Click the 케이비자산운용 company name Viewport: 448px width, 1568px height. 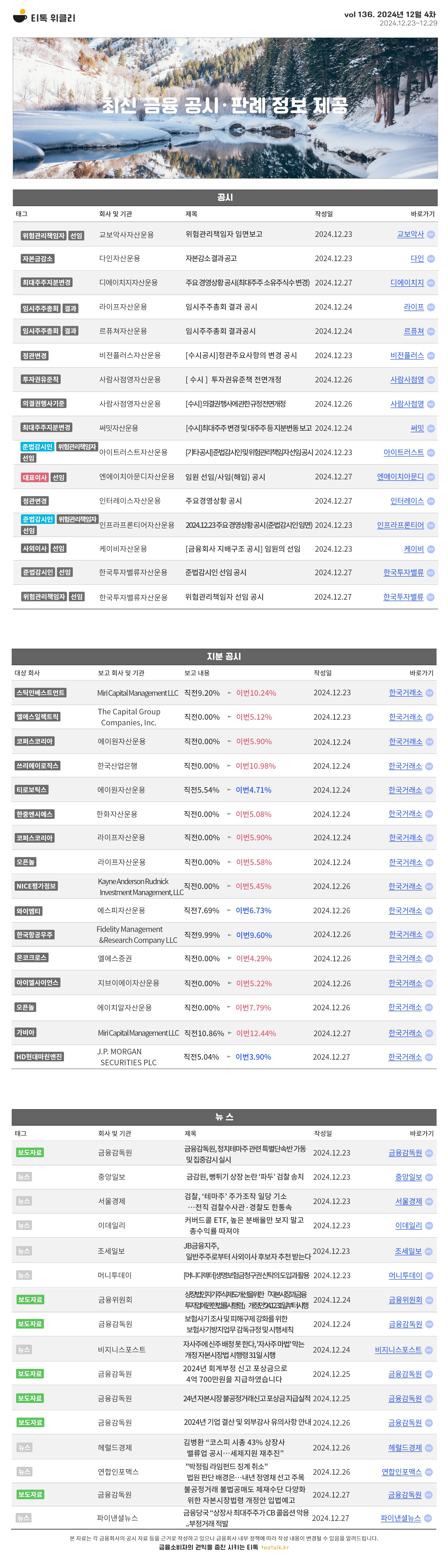coord(123,549)
